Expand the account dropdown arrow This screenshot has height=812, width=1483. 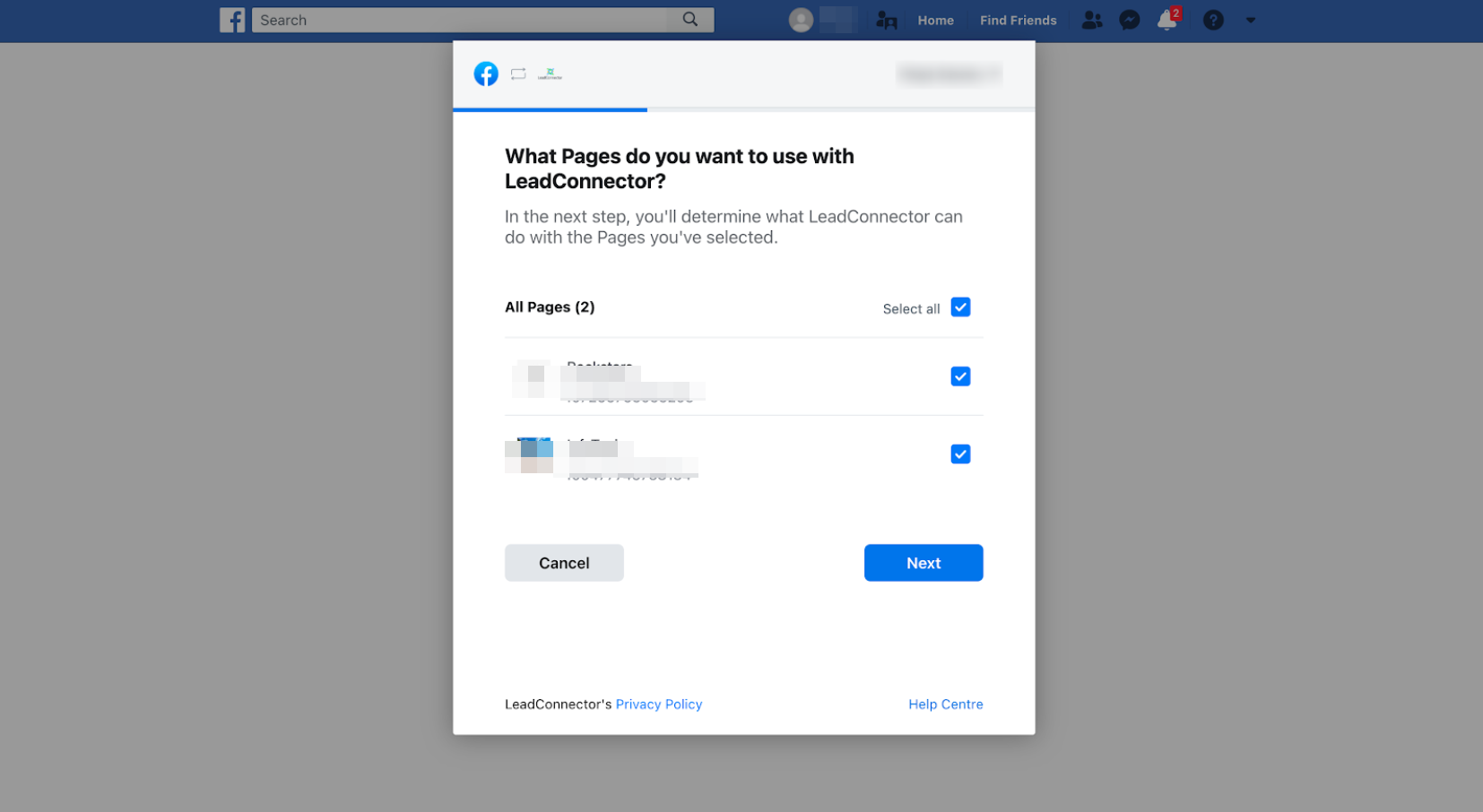click(x=1251, y=20)
